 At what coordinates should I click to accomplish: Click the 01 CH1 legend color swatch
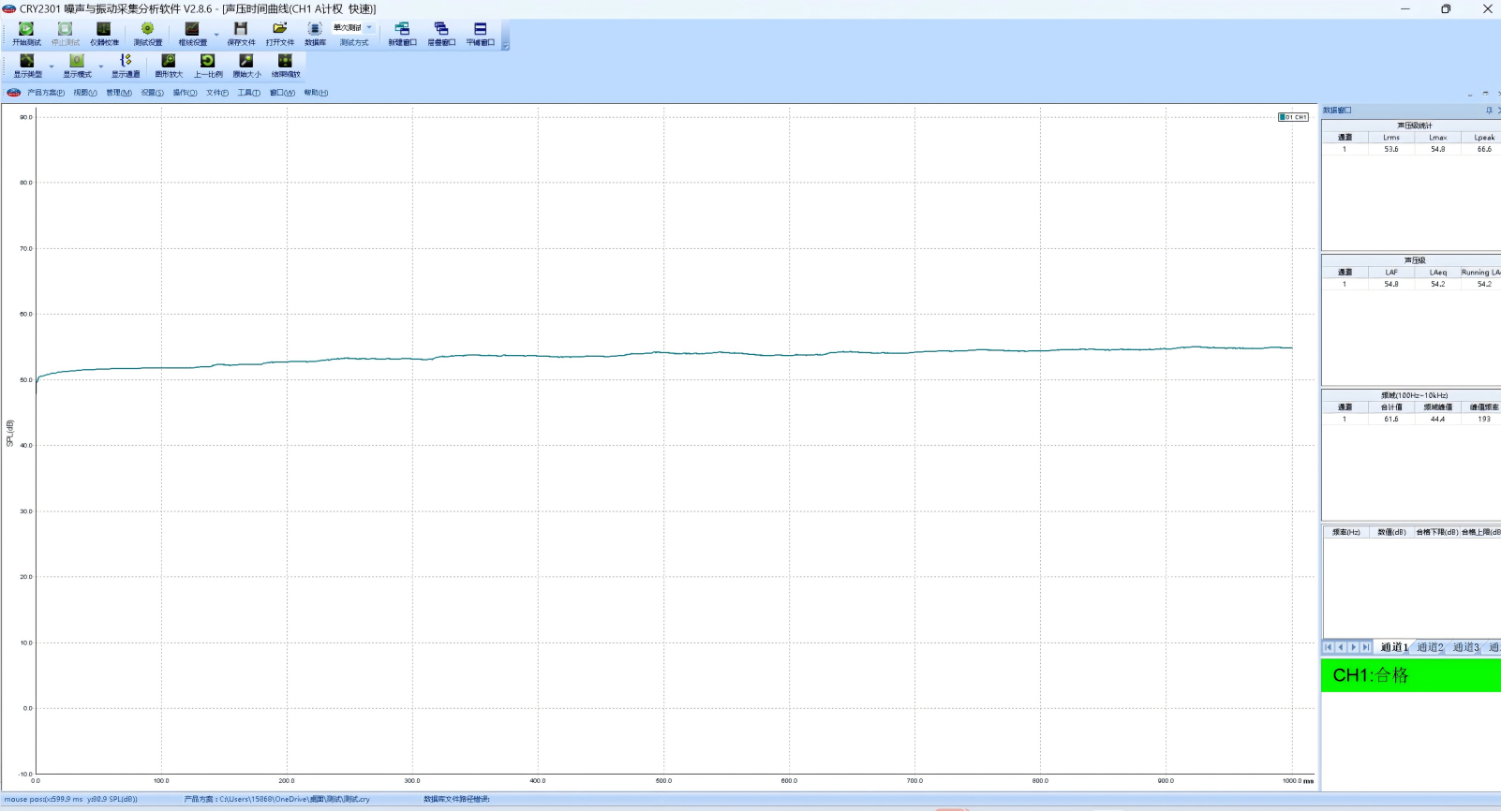pos(1283,117)
